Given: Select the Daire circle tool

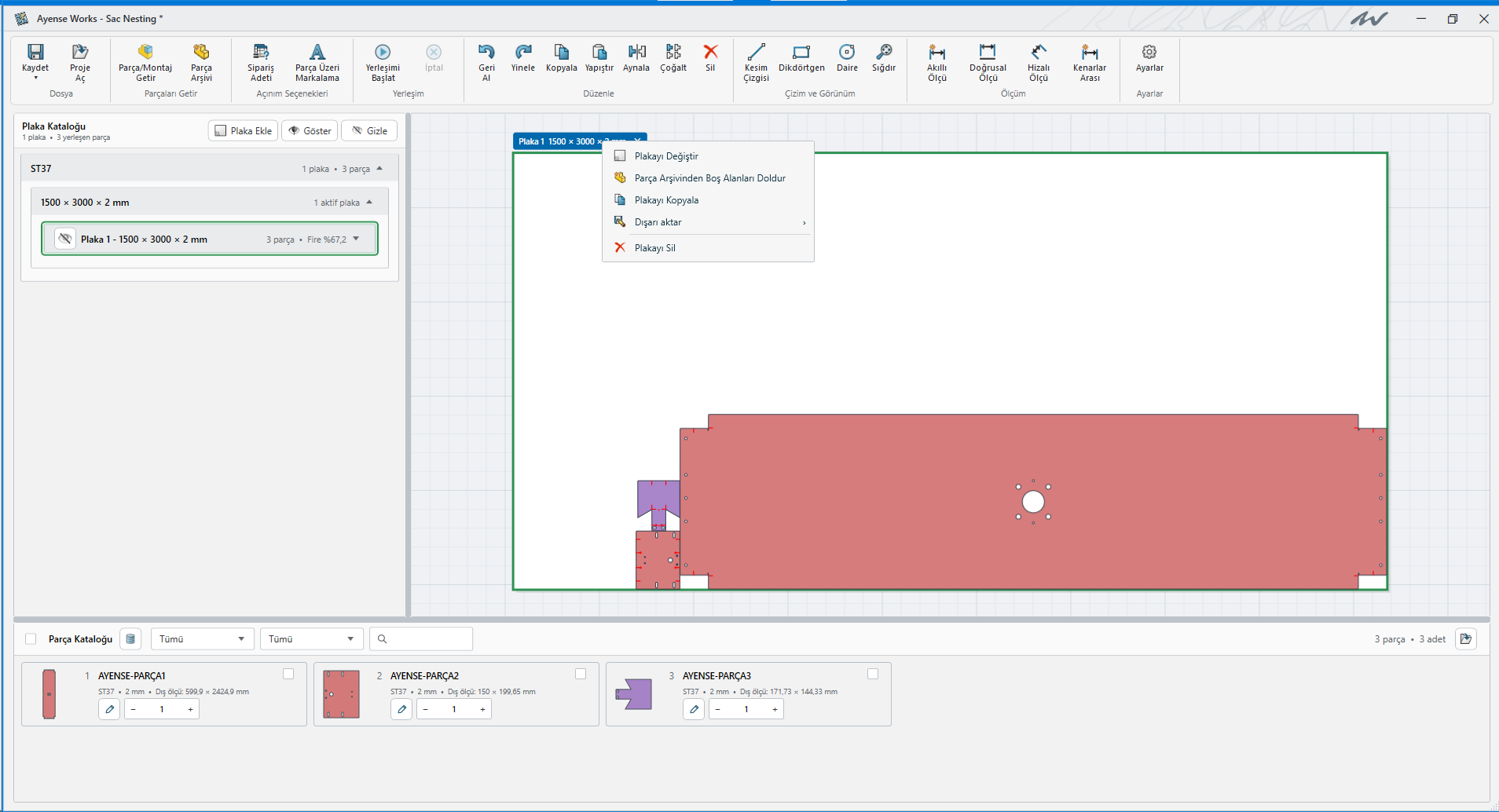Looking at the screenshot, I should pos(847,57).
